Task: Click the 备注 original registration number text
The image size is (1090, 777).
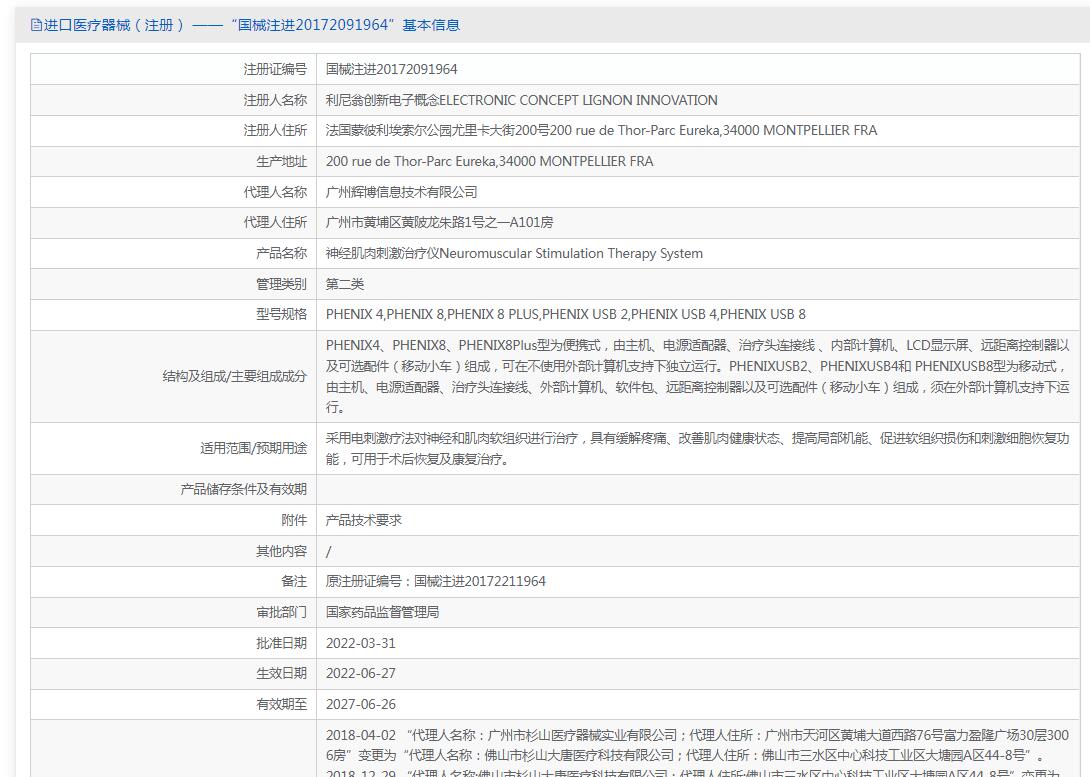Action: coord(436,581)
